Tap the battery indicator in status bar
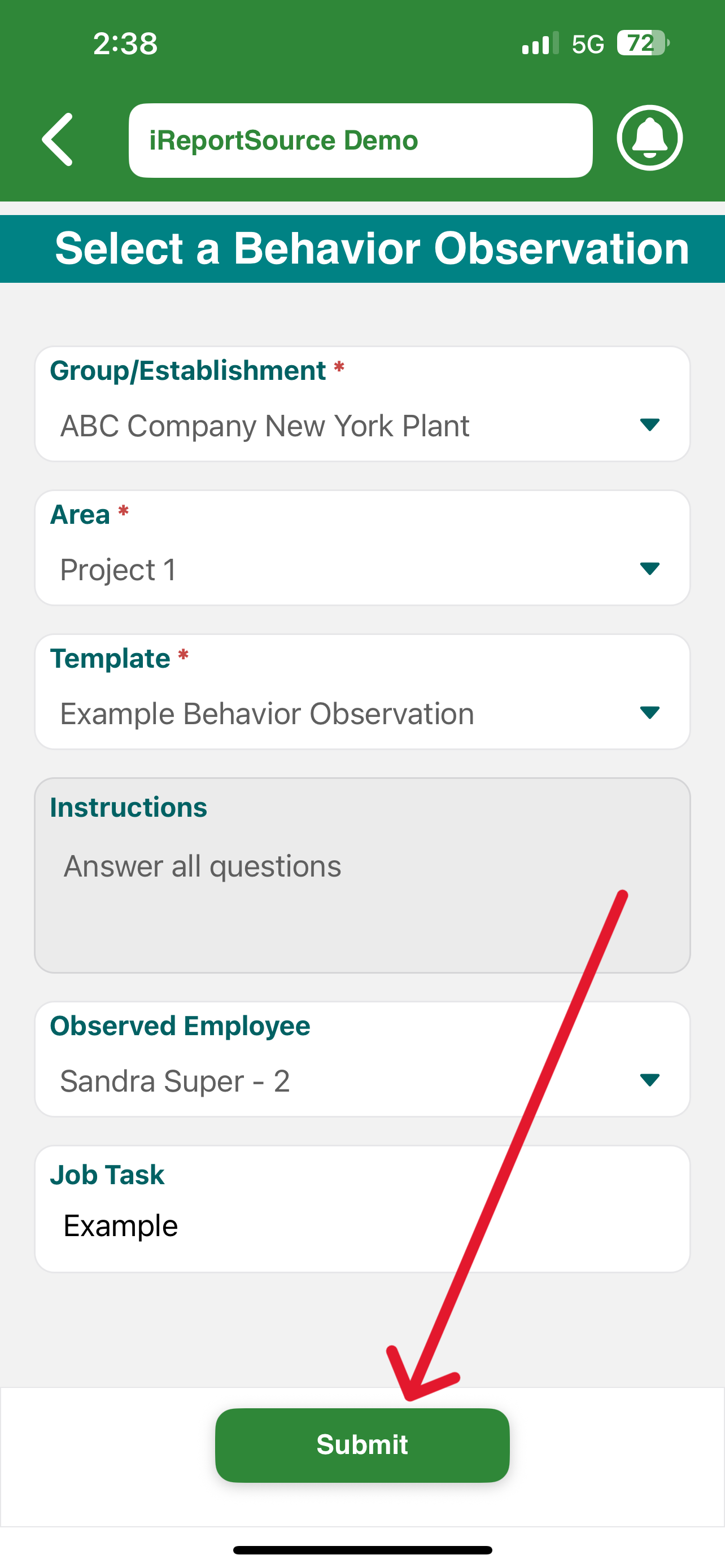Screen dimensions: 725x1568 point(644,43)
